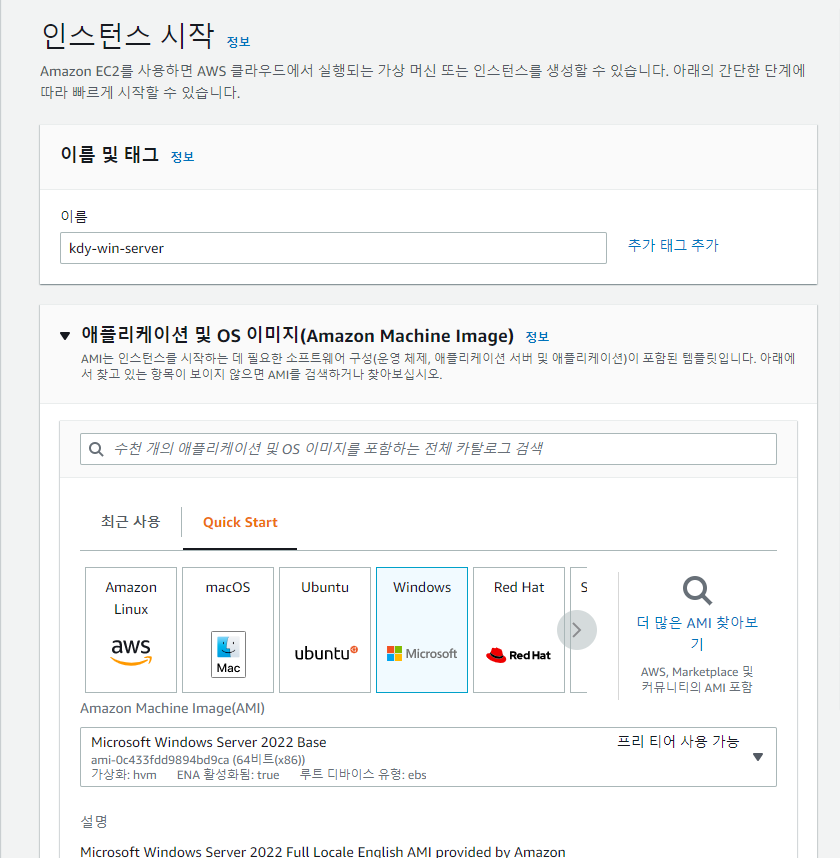840x858 pixels.
Task: Click the search icon in catalog search
Action: [x=96, y=449]
